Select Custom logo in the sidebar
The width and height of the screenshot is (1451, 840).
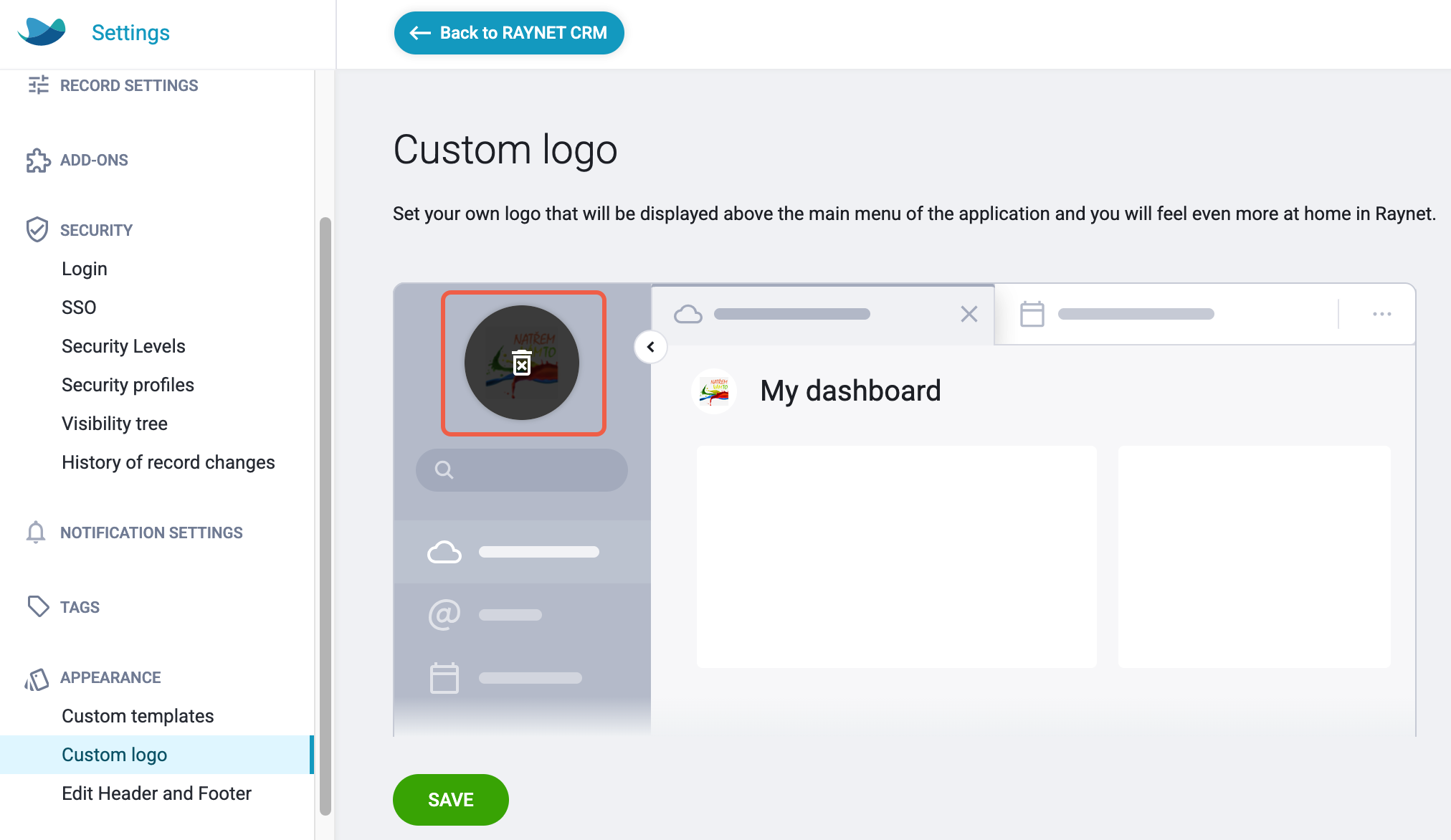pos(157,755)
